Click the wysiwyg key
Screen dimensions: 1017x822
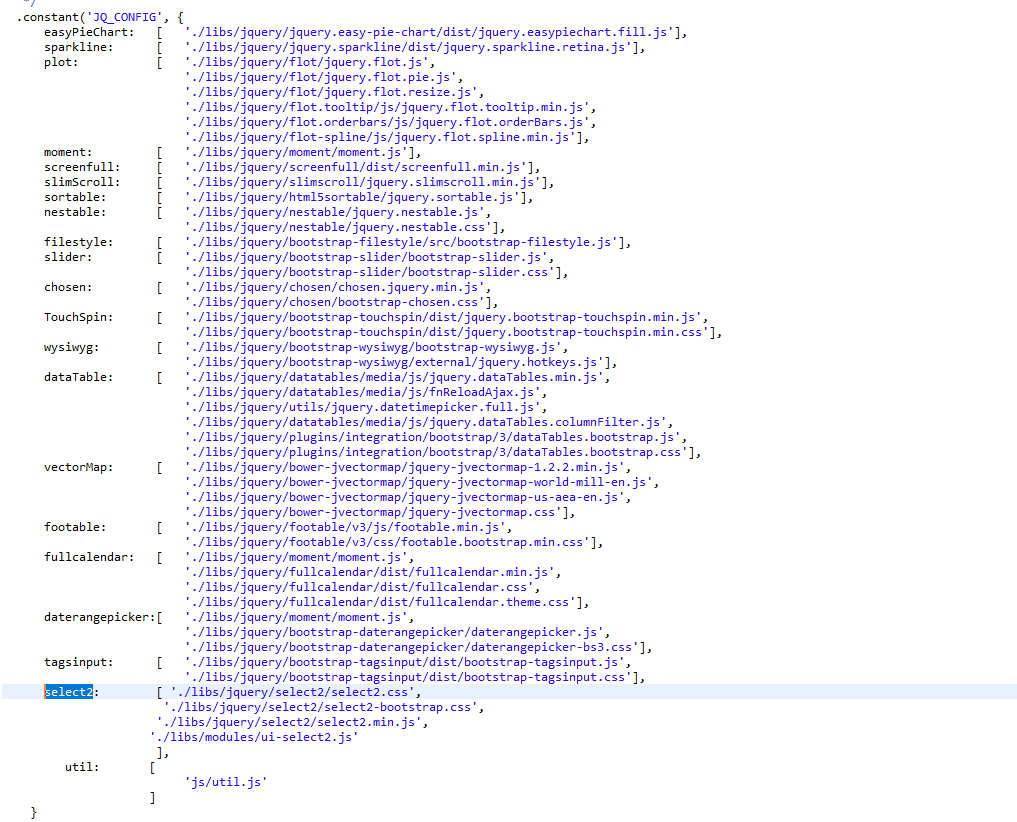[x=71, y=346]
